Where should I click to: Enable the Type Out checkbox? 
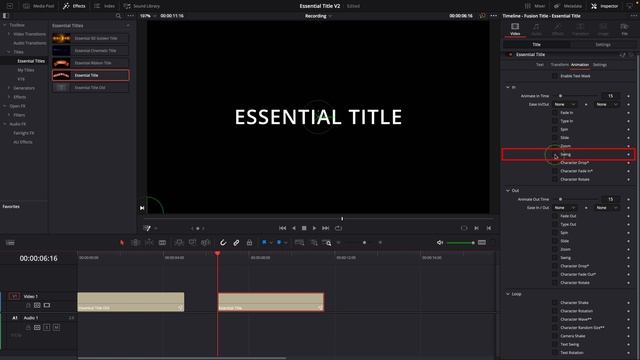[x=554, y=224]
